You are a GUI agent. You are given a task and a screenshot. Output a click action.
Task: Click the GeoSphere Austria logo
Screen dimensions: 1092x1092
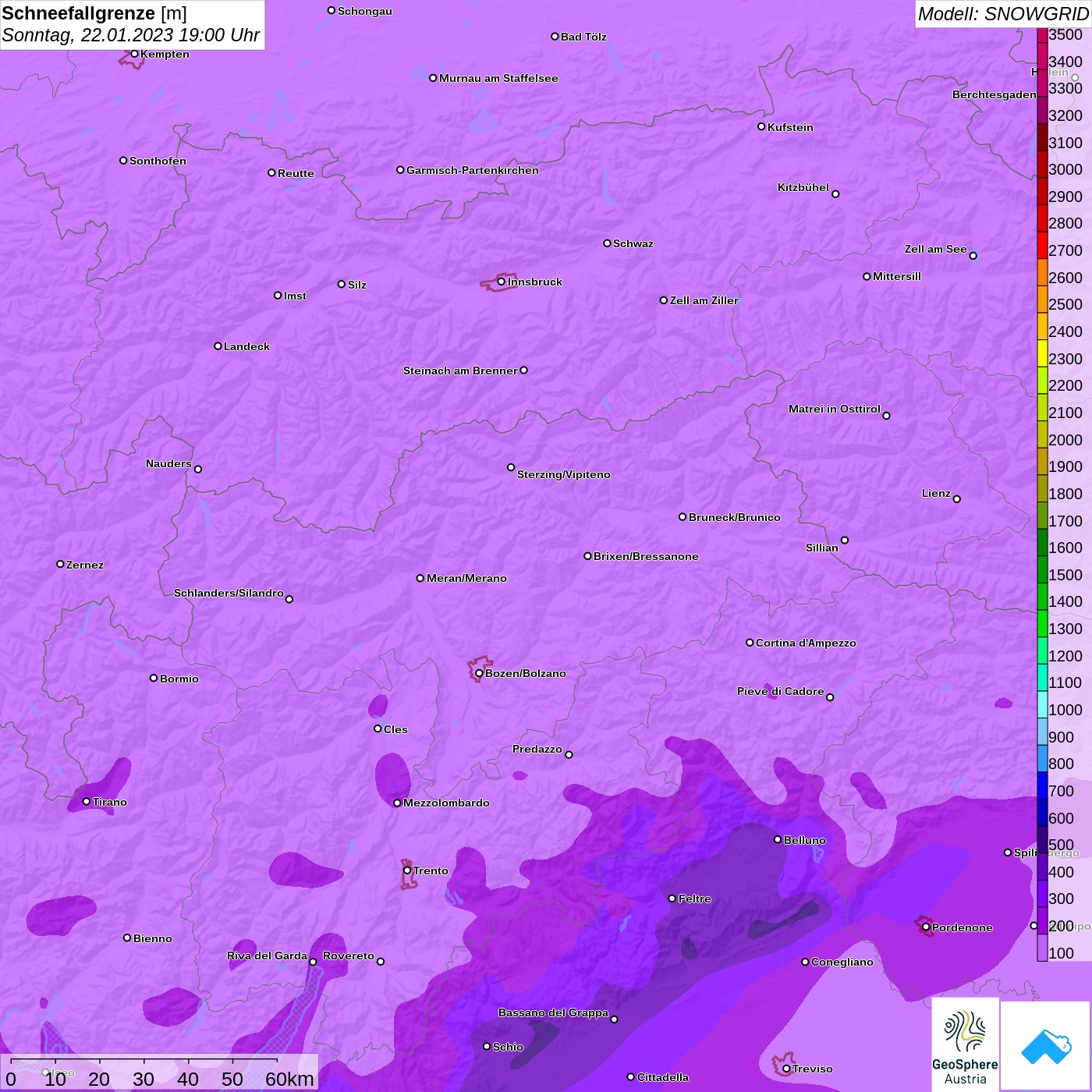pos(965,1044)
